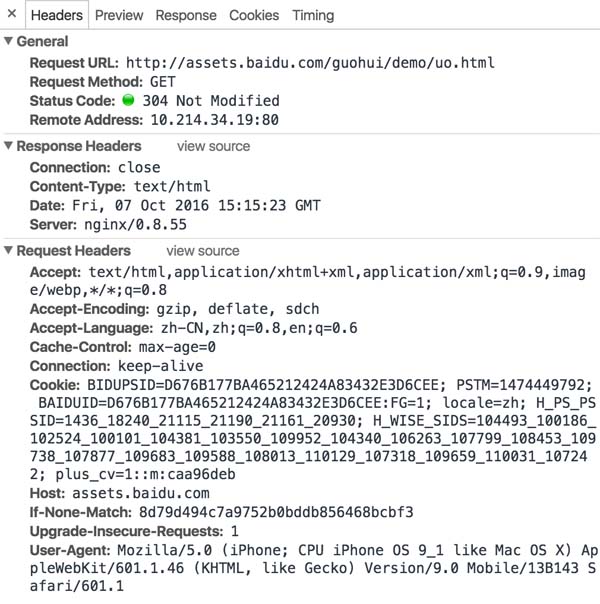Close the request details panel
The image size is (600, 604).
coord(11,15)
